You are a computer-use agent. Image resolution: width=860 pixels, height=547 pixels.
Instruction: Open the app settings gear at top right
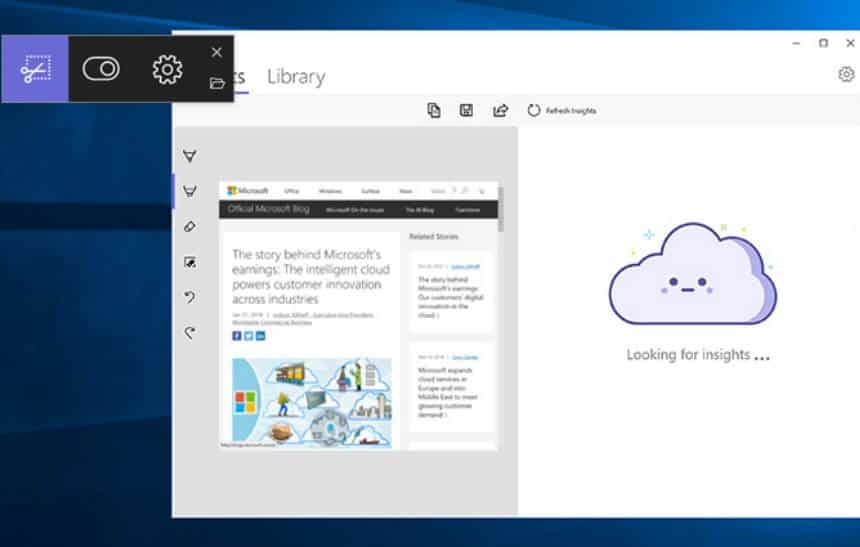[x=846, y=74]
